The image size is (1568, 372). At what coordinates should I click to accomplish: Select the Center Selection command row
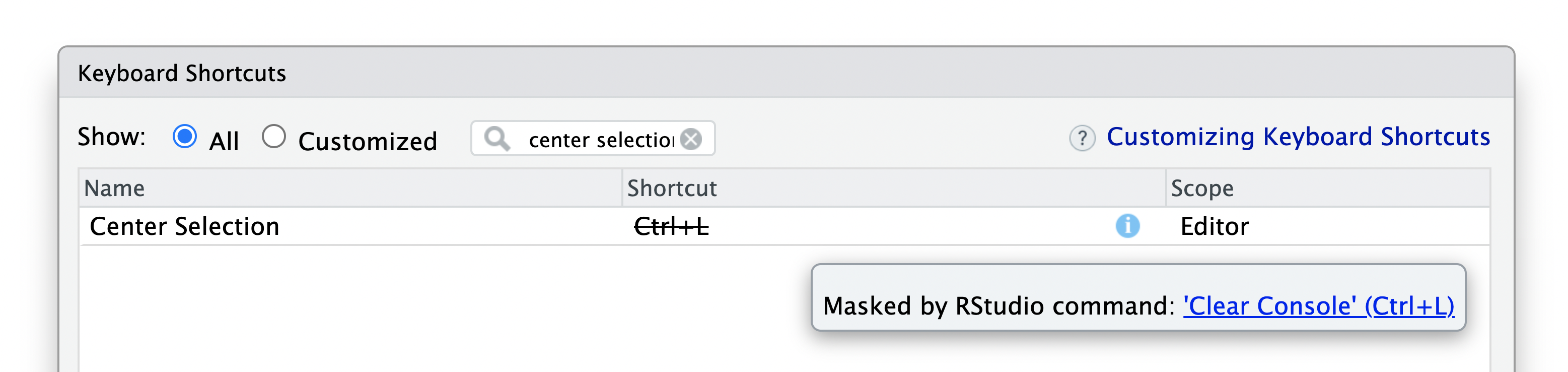pyautogui.click(x=785, y=227)
